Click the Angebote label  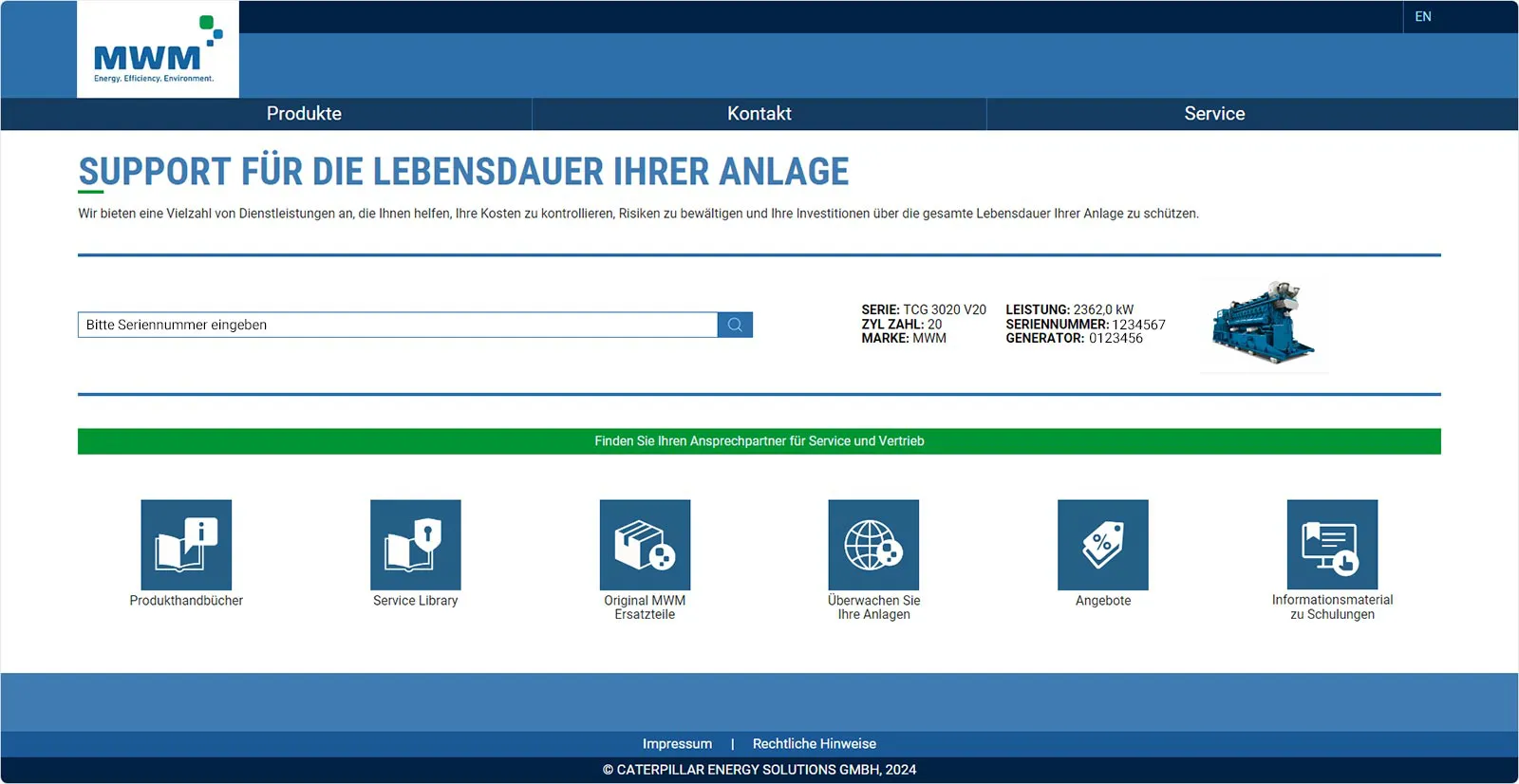click(1103, 601)
